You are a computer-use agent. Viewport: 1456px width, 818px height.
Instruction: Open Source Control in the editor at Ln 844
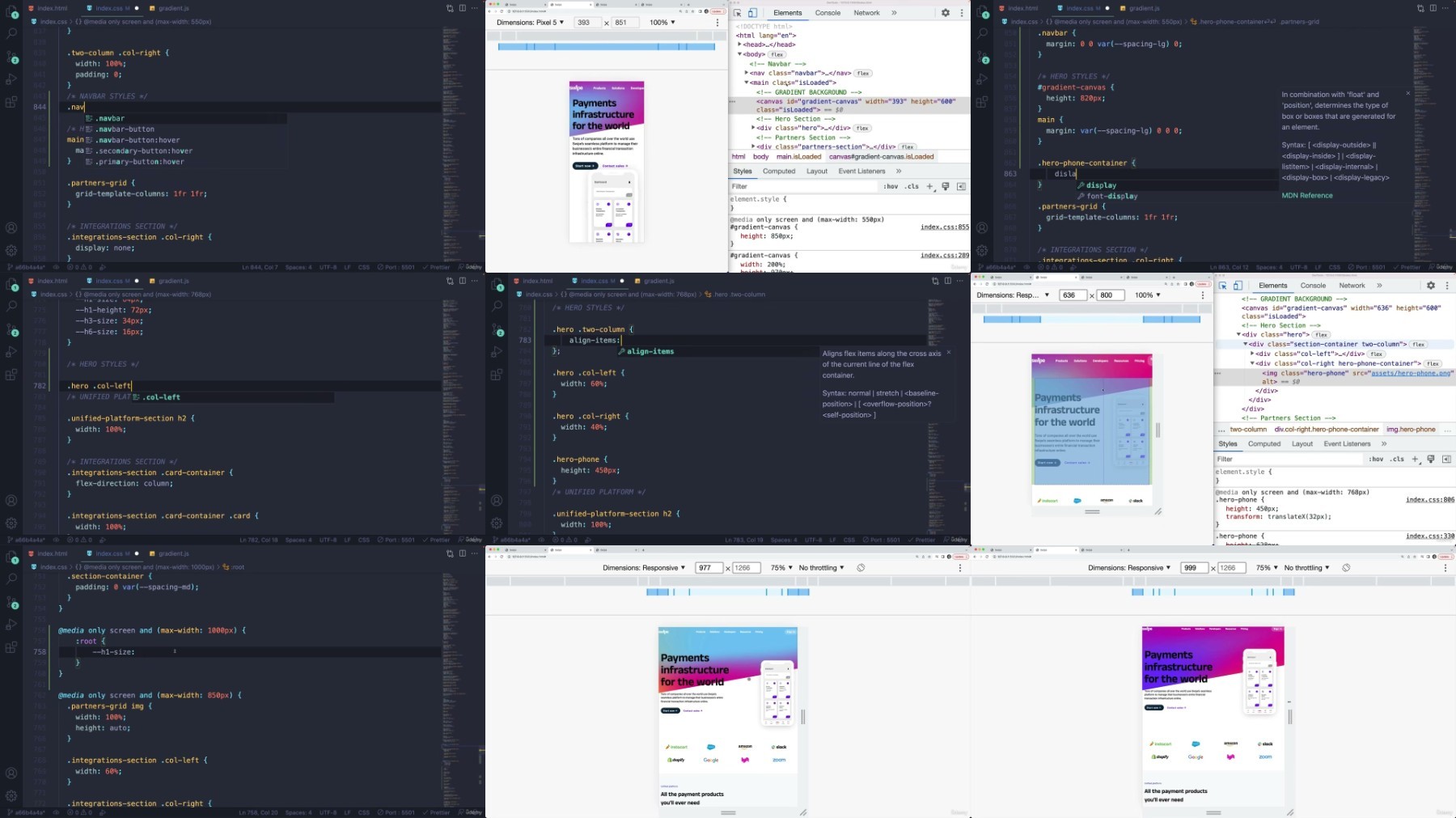(x=11, y=57)
